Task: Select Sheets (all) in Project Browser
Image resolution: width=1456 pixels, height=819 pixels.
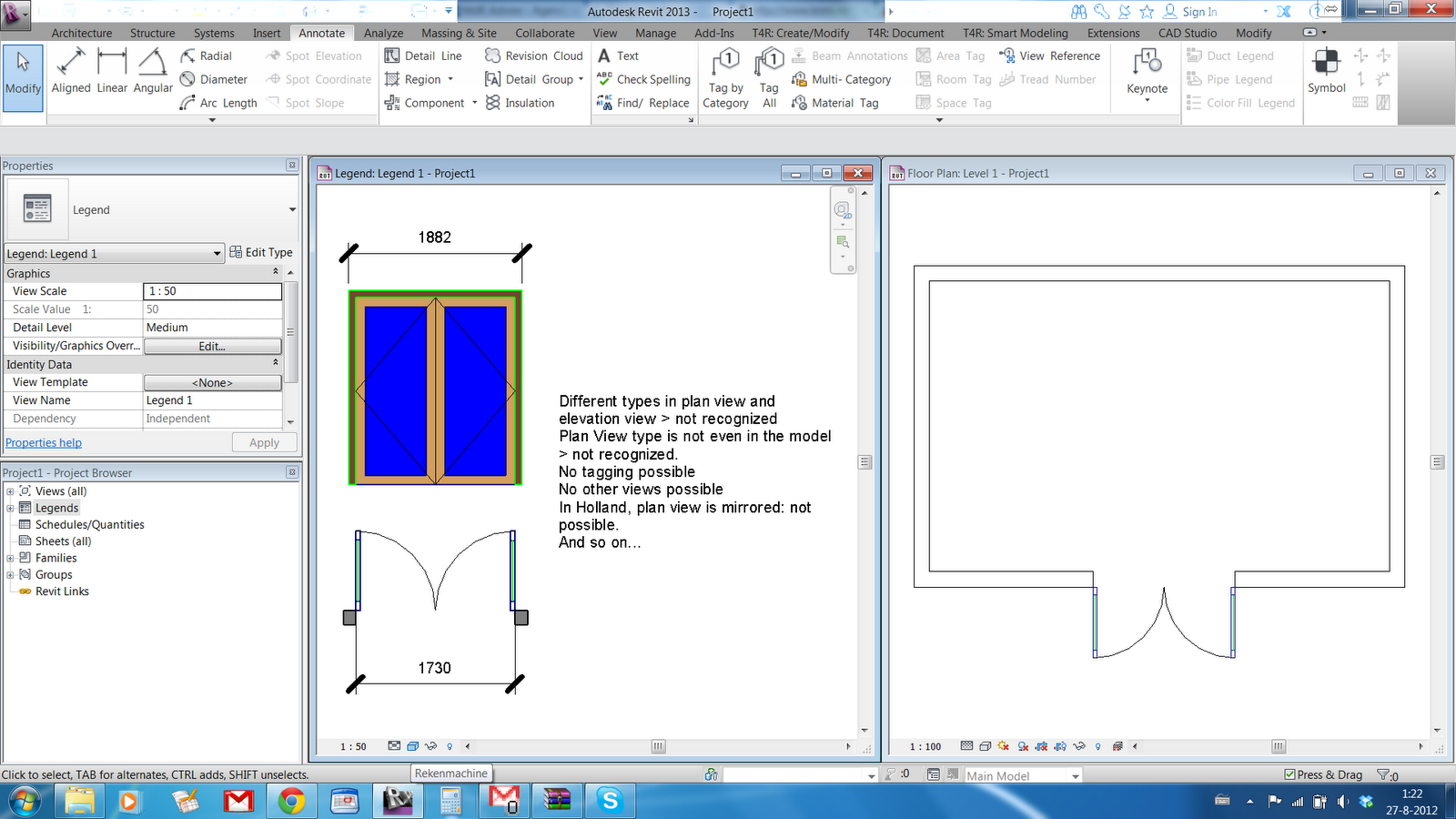Action: pyautogui.click(x=63, y=541)
